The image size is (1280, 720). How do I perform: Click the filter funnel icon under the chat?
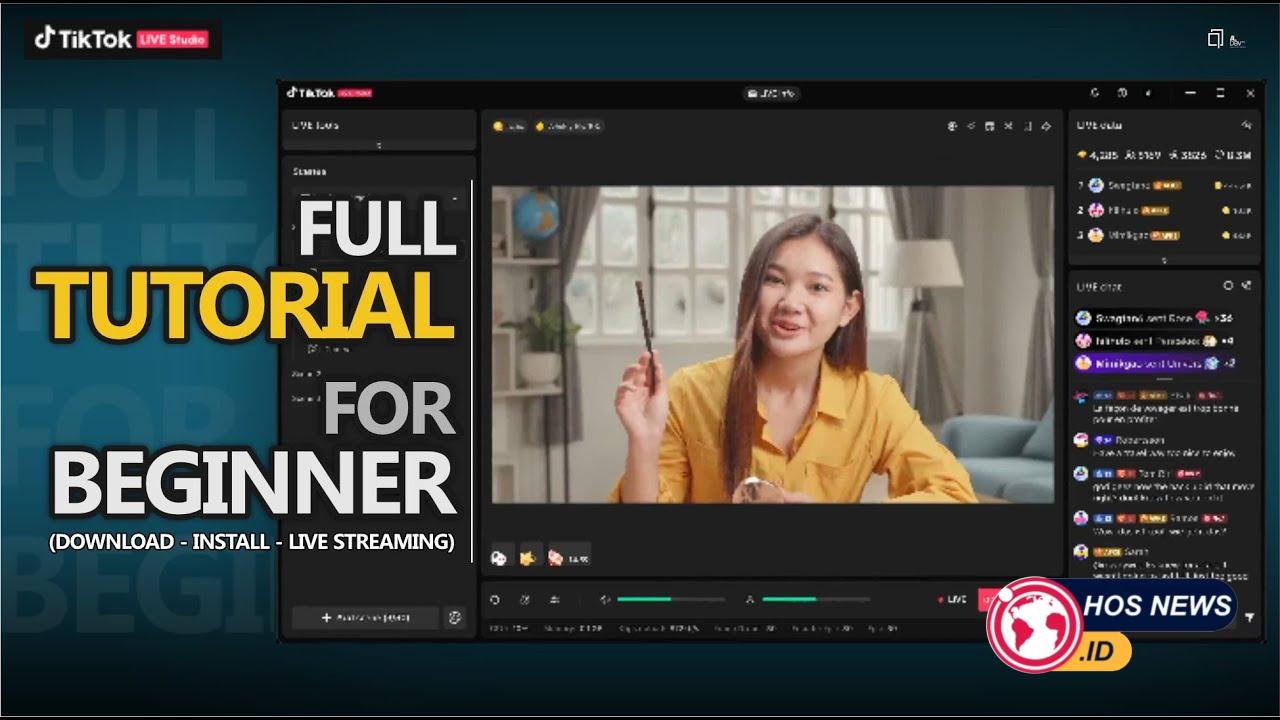[1249, 618]
